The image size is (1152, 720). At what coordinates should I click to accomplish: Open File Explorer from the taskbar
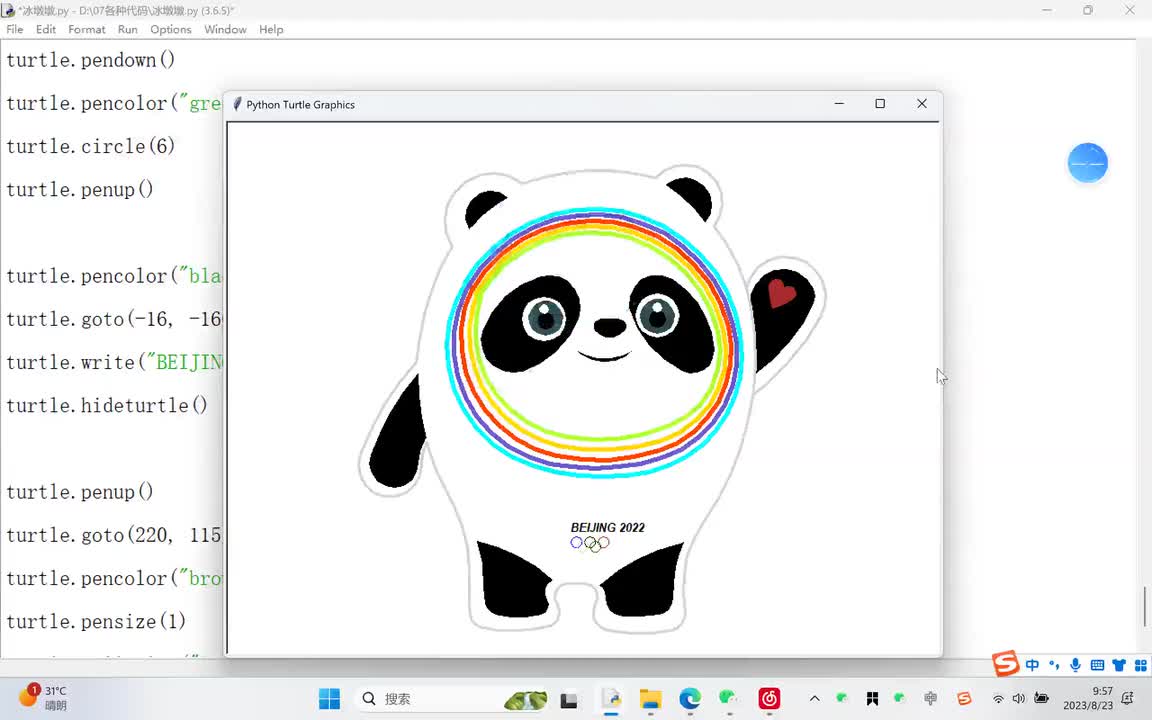pyautogui.click(x=650, y=699)
